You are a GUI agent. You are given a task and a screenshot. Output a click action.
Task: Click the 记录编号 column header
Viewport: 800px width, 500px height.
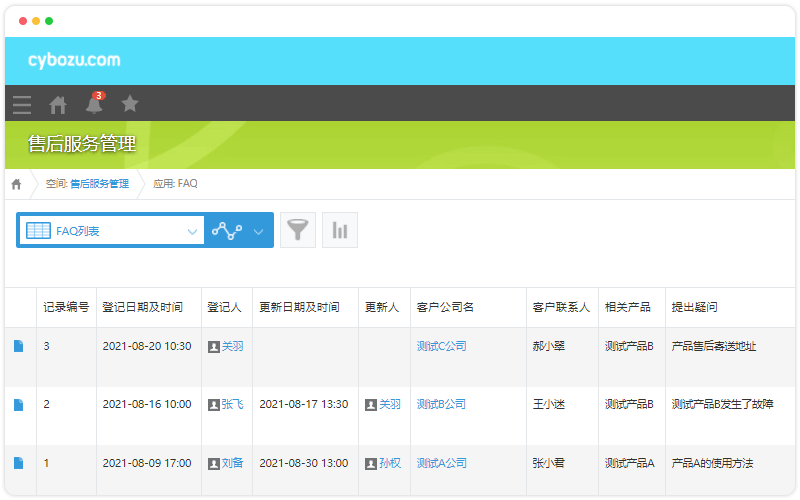pos(66,307)
